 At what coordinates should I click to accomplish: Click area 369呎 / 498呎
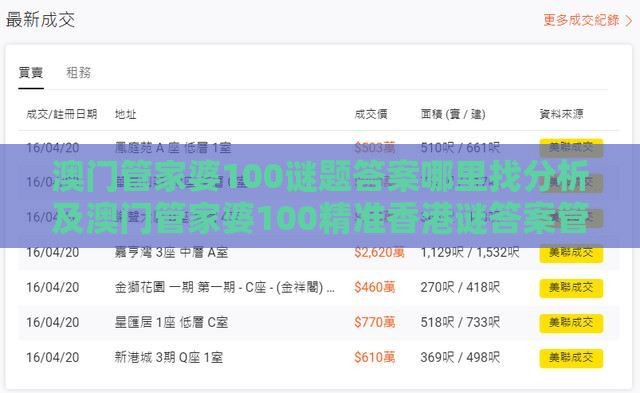[x=460, y=358]
